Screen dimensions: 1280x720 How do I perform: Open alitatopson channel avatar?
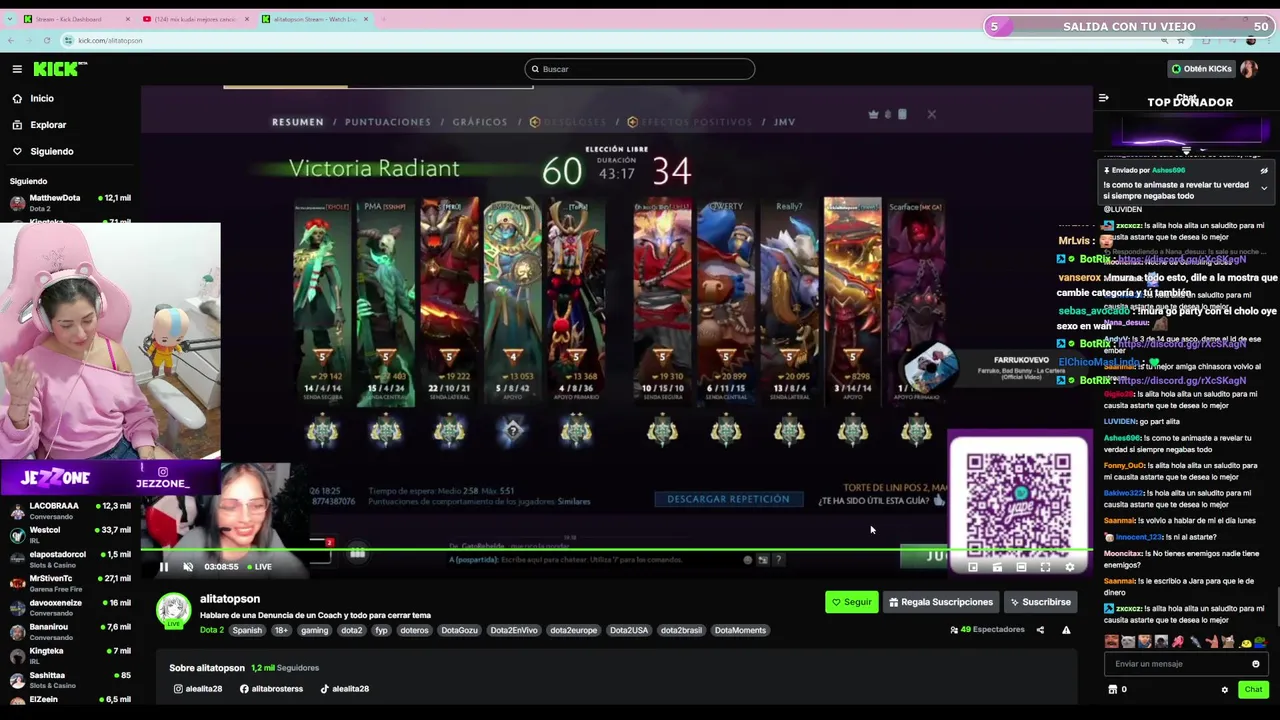pyautogui.click(x=173, y=610)
